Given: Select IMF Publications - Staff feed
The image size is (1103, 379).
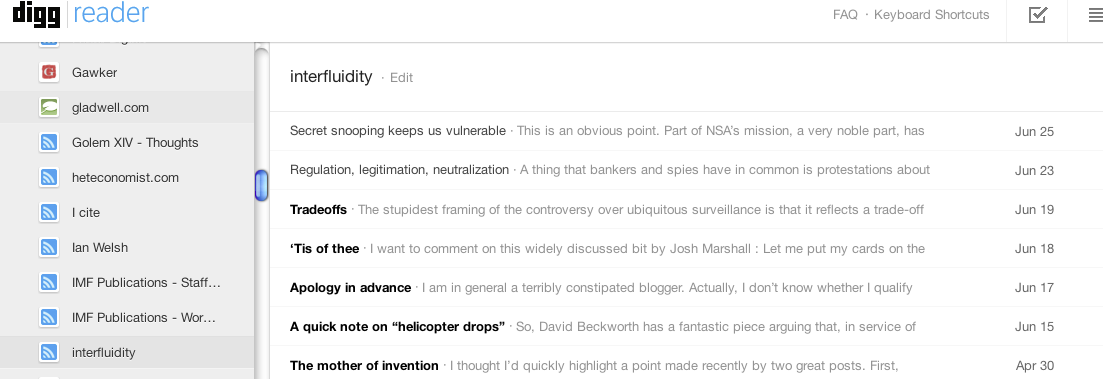Looking at the screenshot, I should click(127, 283).
